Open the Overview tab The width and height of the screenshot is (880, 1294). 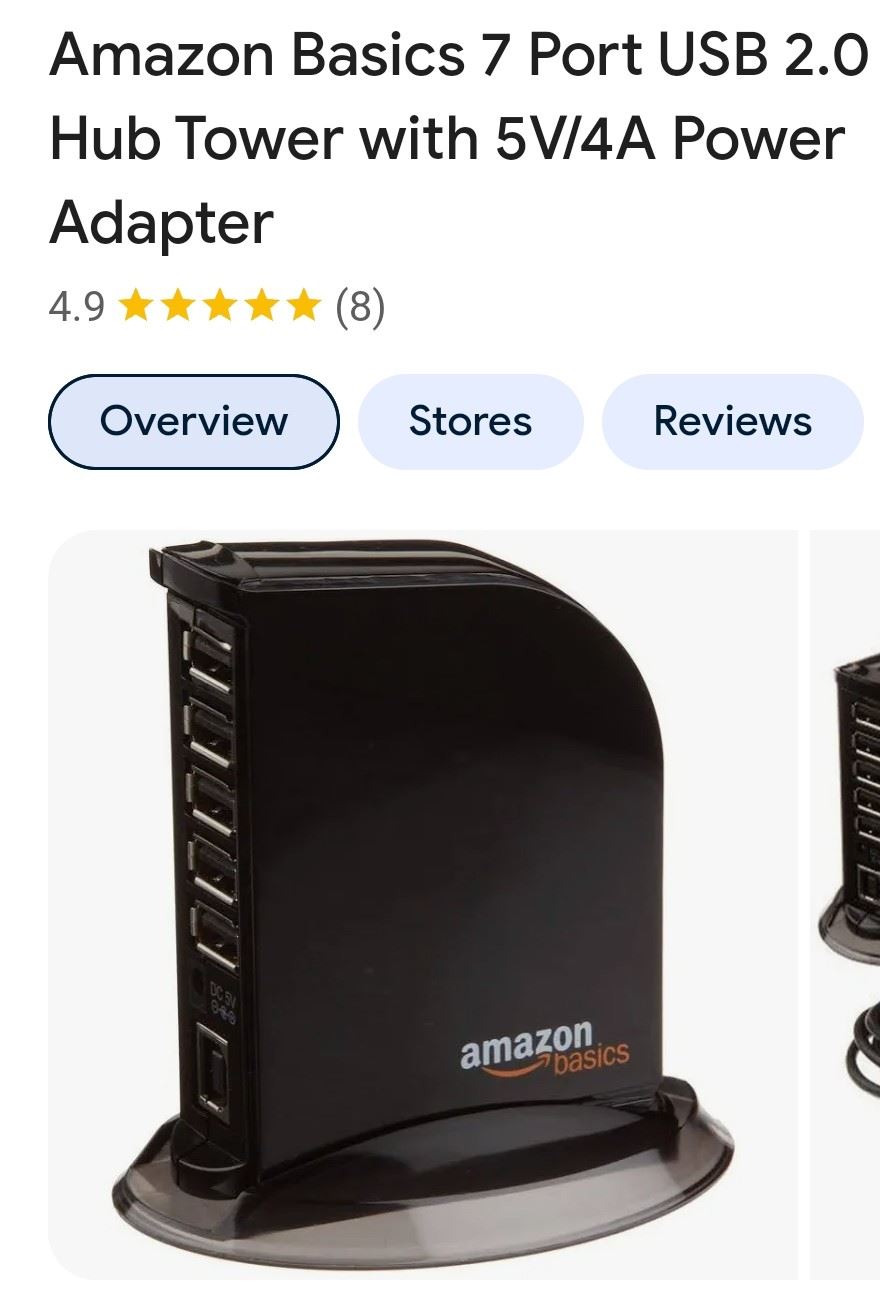[194, 421]
